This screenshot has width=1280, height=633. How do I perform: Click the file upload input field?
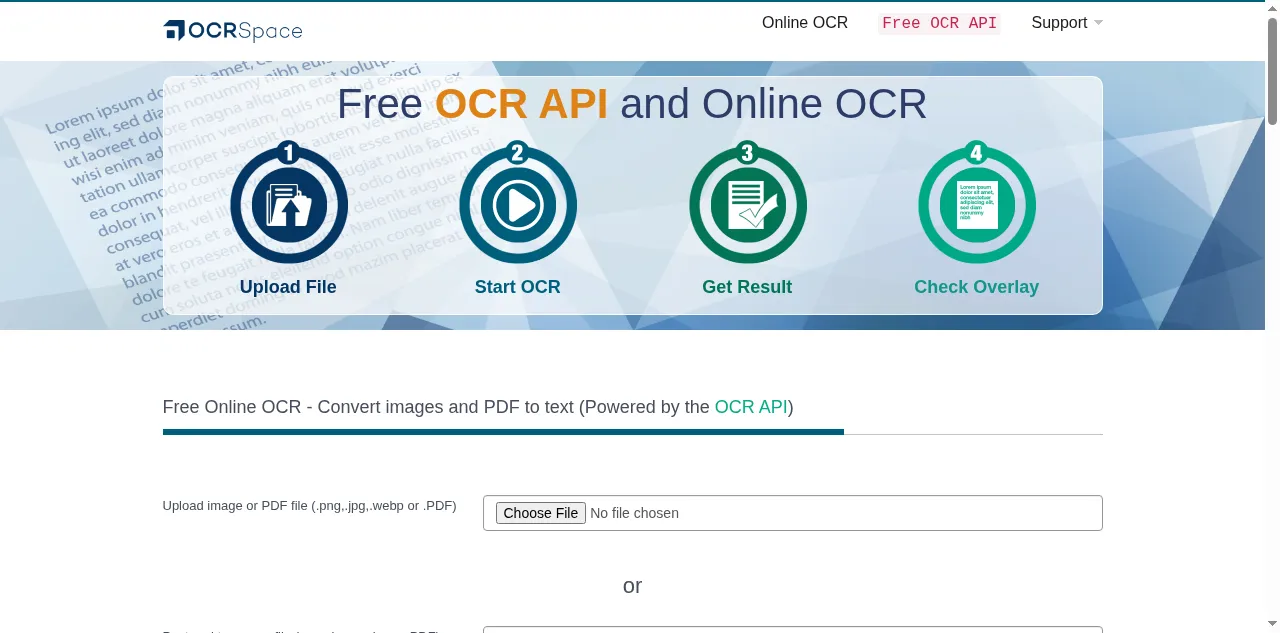click(x=793, y=513)
